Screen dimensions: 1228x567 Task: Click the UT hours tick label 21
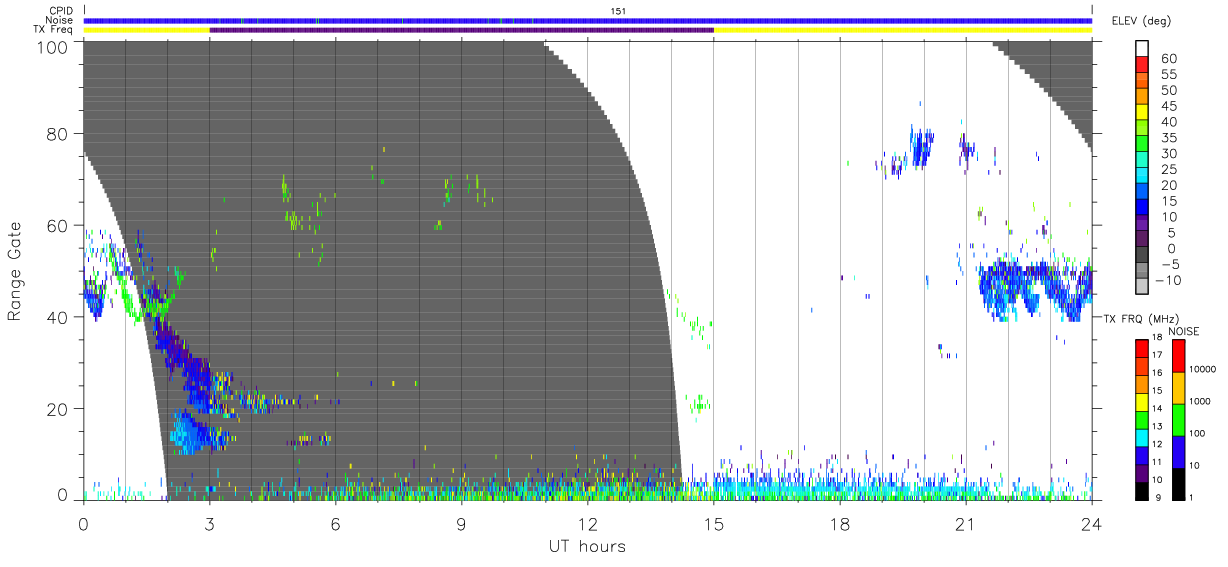(965, 524)
